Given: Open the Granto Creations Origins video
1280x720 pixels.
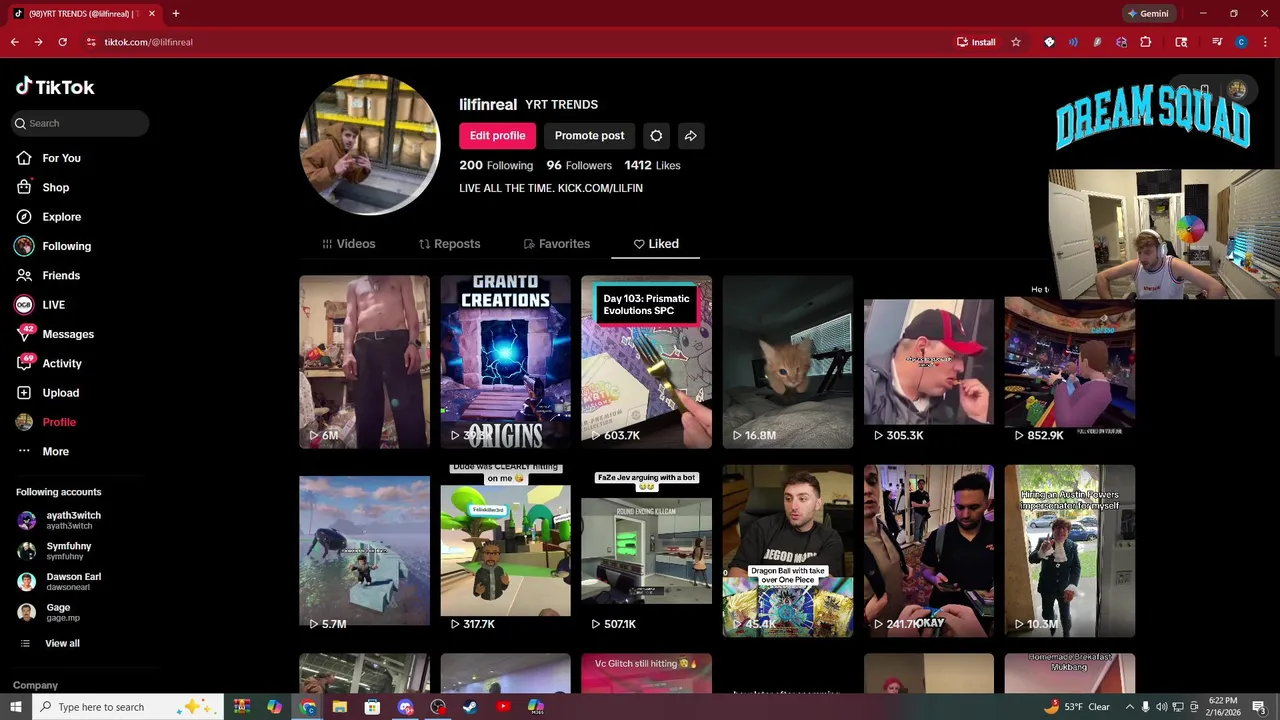Looking at the screenshot, I should [x=505, y=362].
